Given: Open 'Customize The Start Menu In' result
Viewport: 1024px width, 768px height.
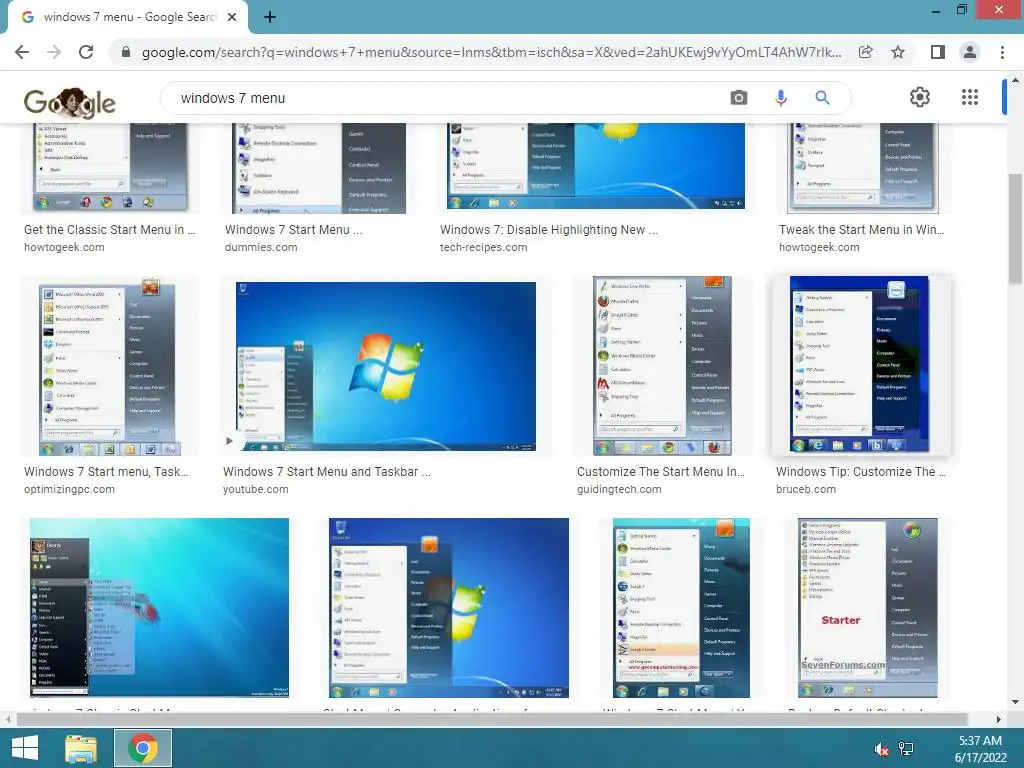Looking at the screenshot, I should (x=660, y=472).
